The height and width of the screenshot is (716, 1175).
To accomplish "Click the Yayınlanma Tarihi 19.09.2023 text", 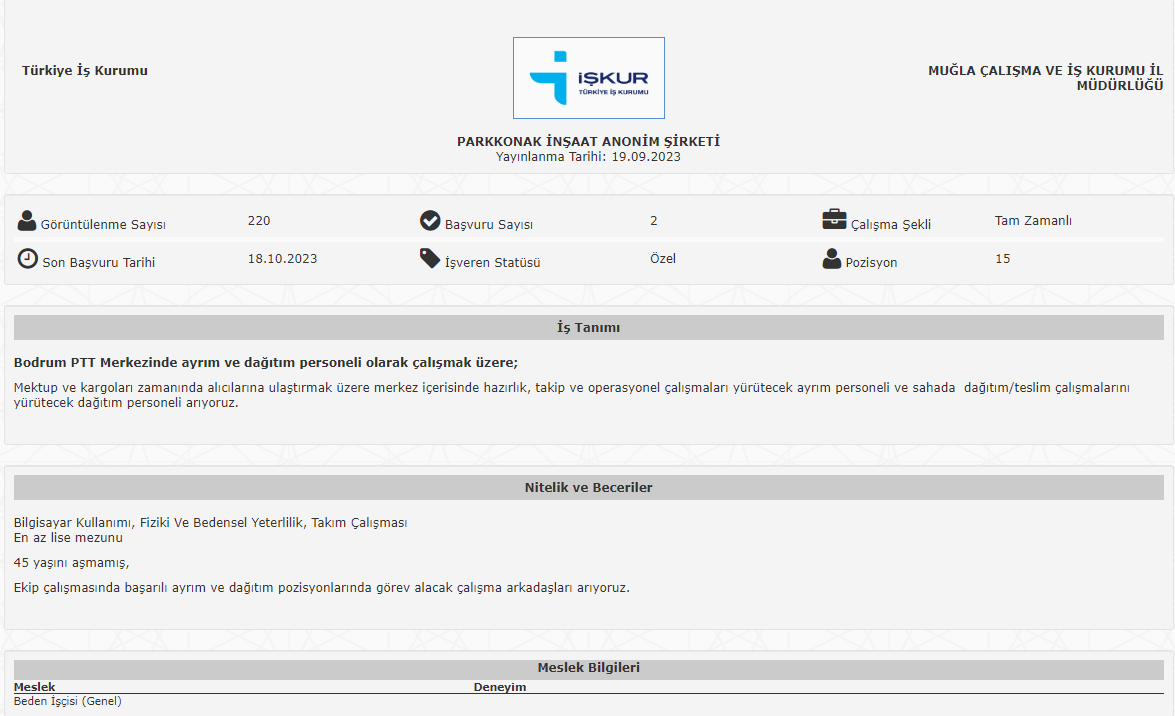I will click(x=588, y=157).
